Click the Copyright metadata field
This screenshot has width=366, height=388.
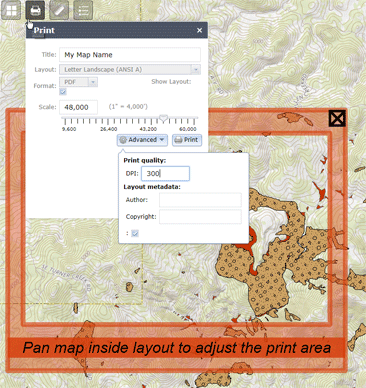click(x=200, y=217)
